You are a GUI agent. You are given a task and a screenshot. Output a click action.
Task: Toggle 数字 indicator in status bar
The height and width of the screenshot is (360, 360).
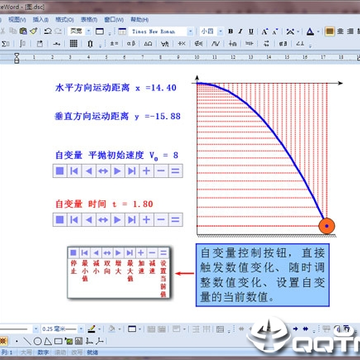click(x=42, y=352)
